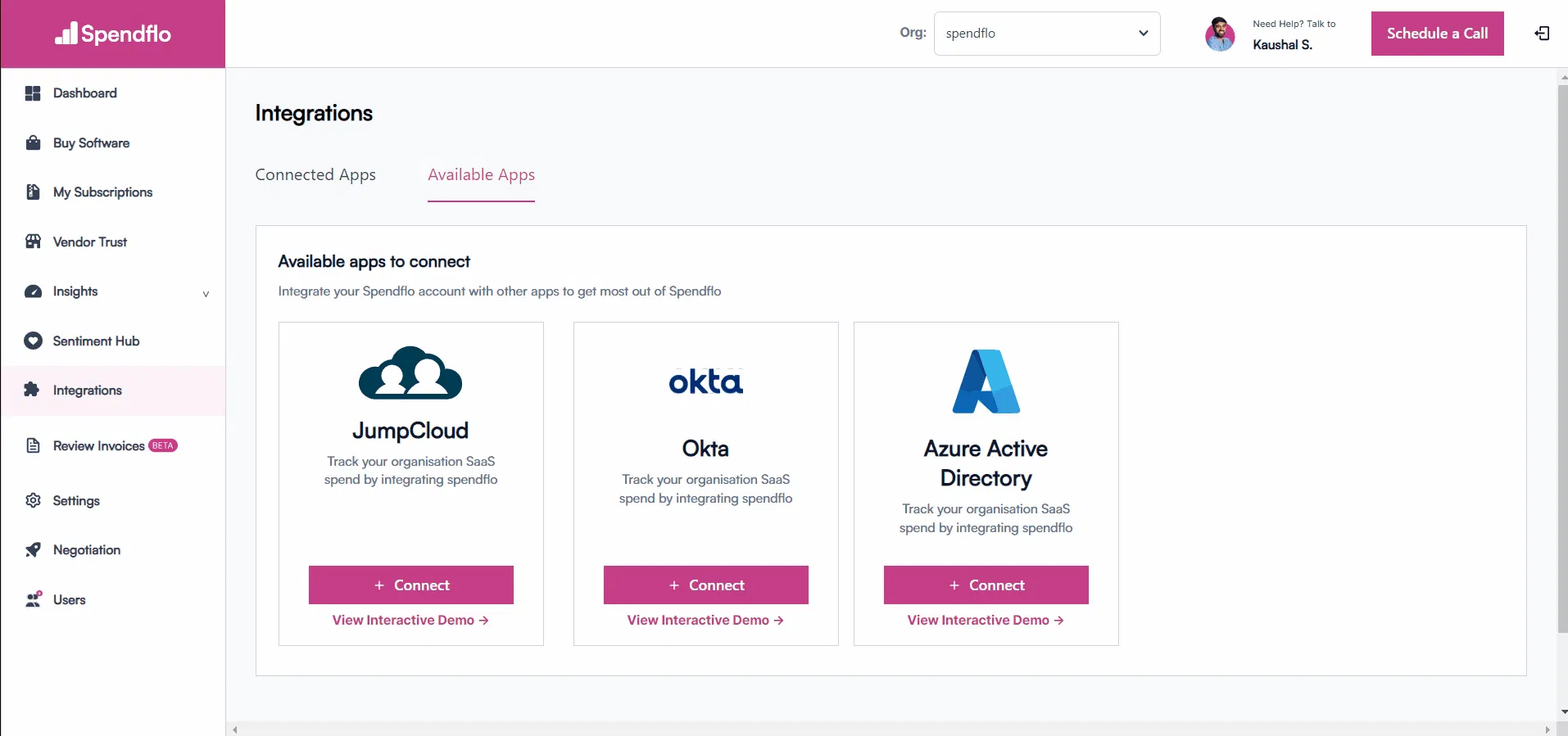Click the Azure Active Directory logo
The height and width of the screenshot is (736, 1568).
click(x=986, y=382)
